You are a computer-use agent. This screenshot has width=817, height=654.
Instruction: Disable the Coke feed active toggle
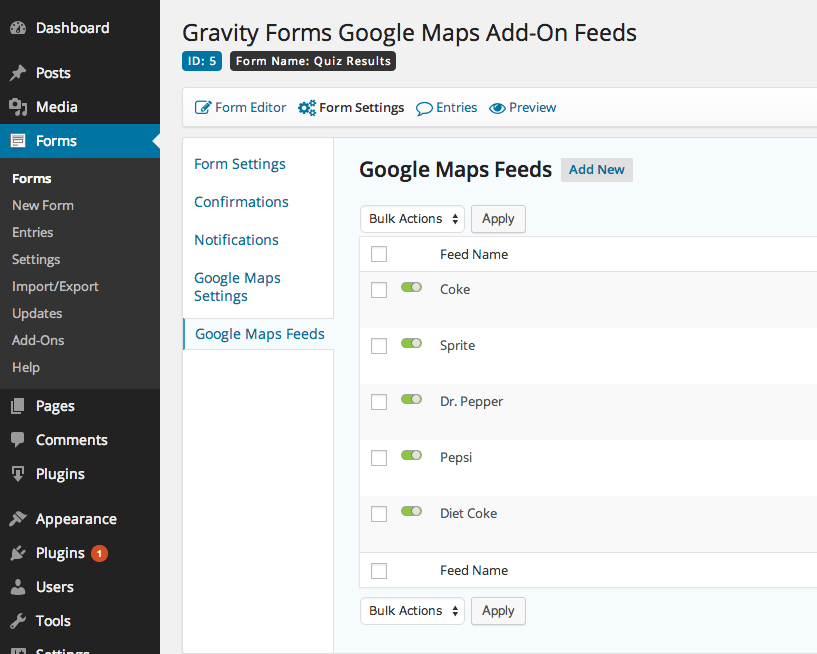(x=411, y=287)
